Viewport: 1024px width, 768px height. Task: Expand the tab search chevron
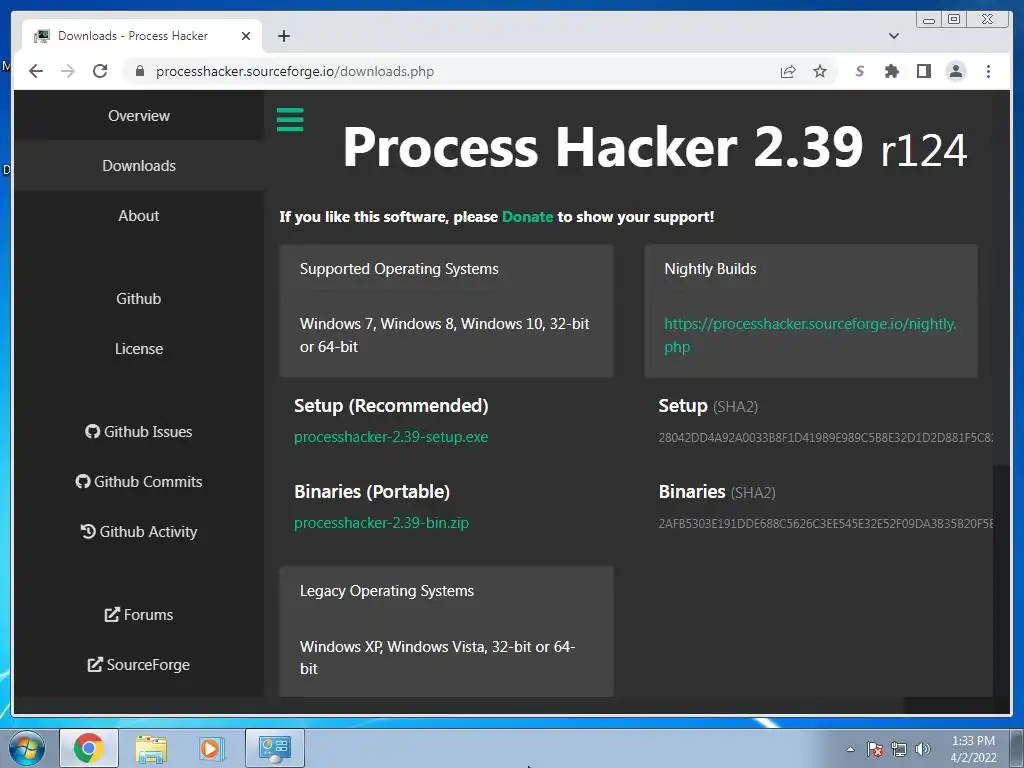pos(894,36)
